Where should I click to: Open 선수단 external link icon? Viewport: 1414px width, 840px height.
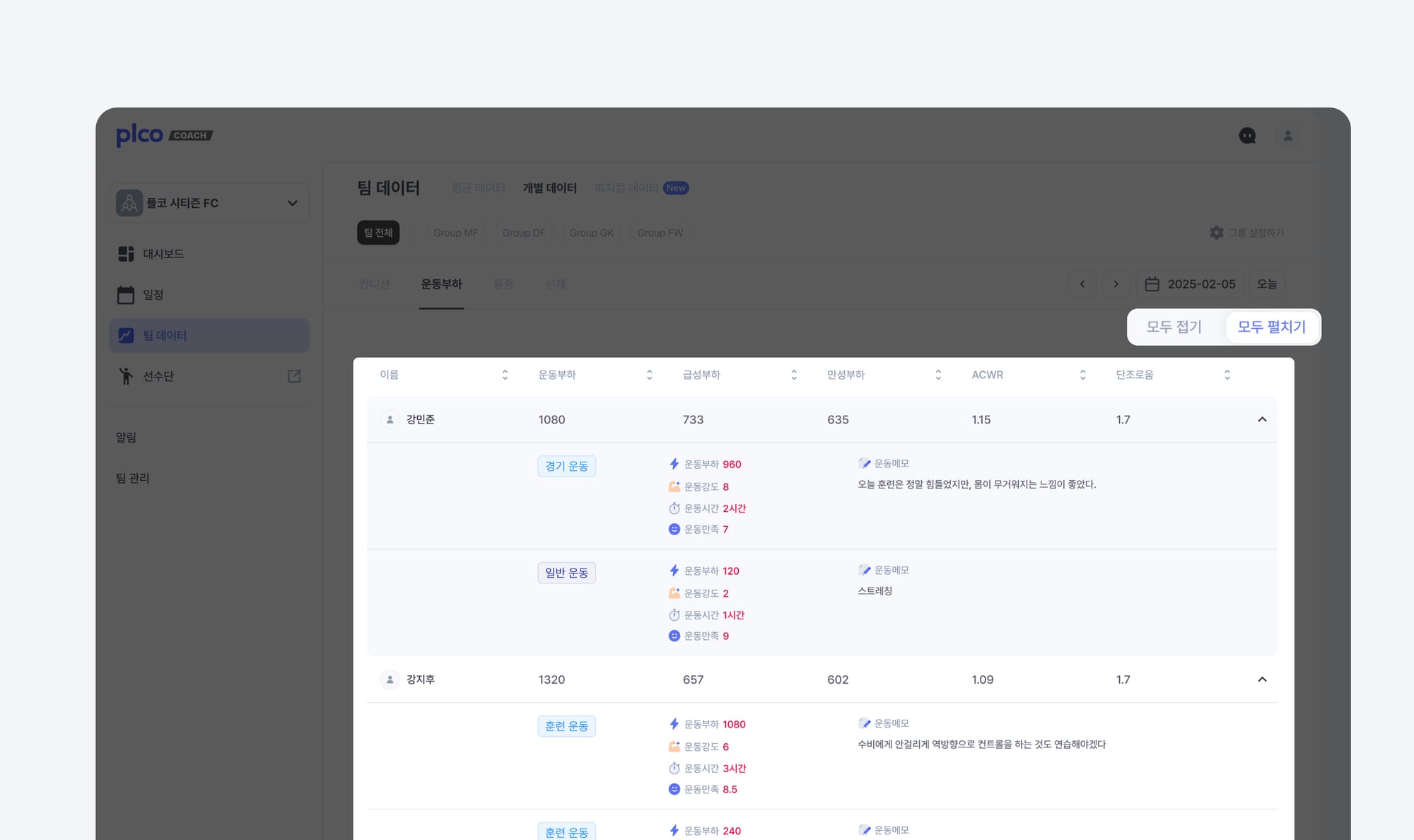click(x=294, y=376)
